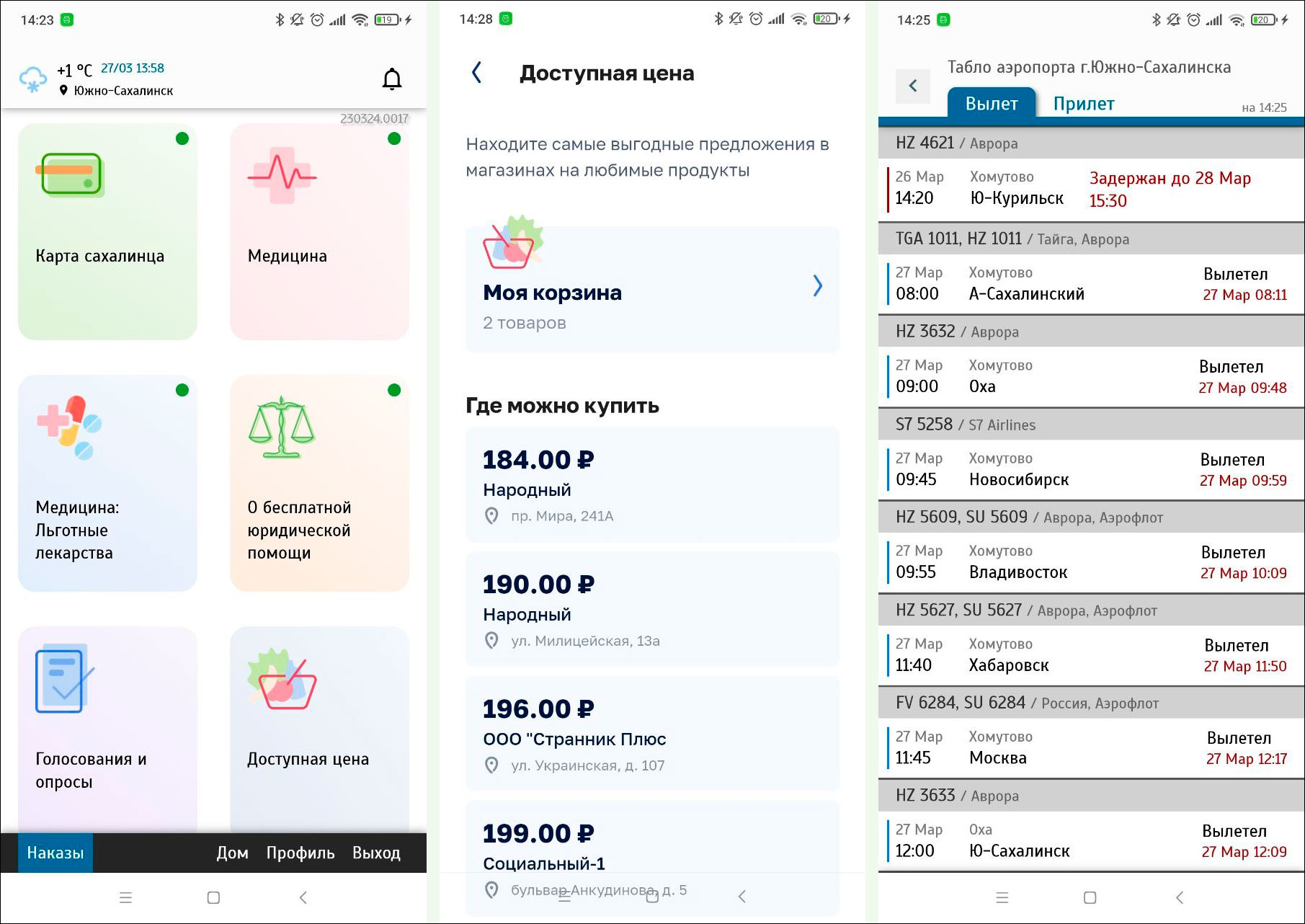Open the notifications bell
The image size is (1305, 924).
coord(393,79)
